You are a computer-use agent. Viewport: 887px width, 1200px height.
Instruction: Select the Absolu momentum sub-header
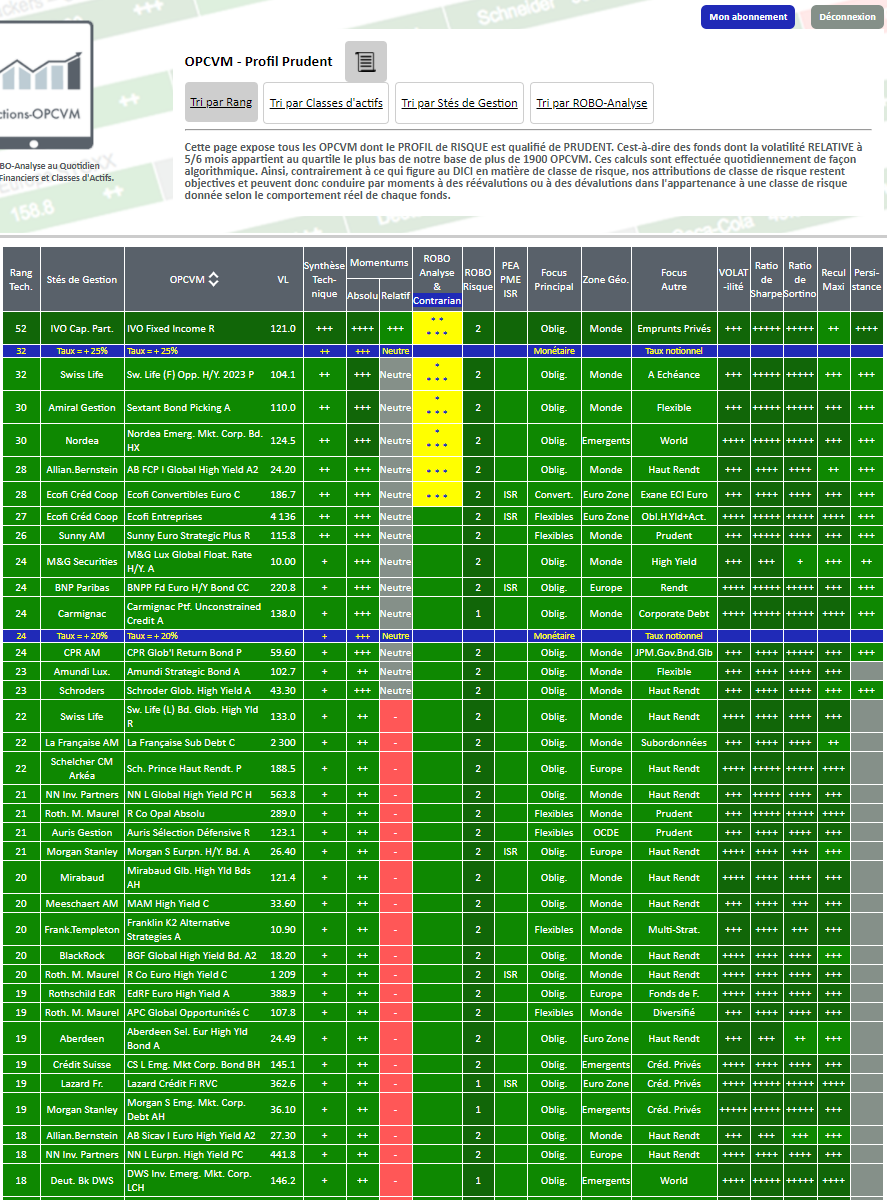coord(362,296)
